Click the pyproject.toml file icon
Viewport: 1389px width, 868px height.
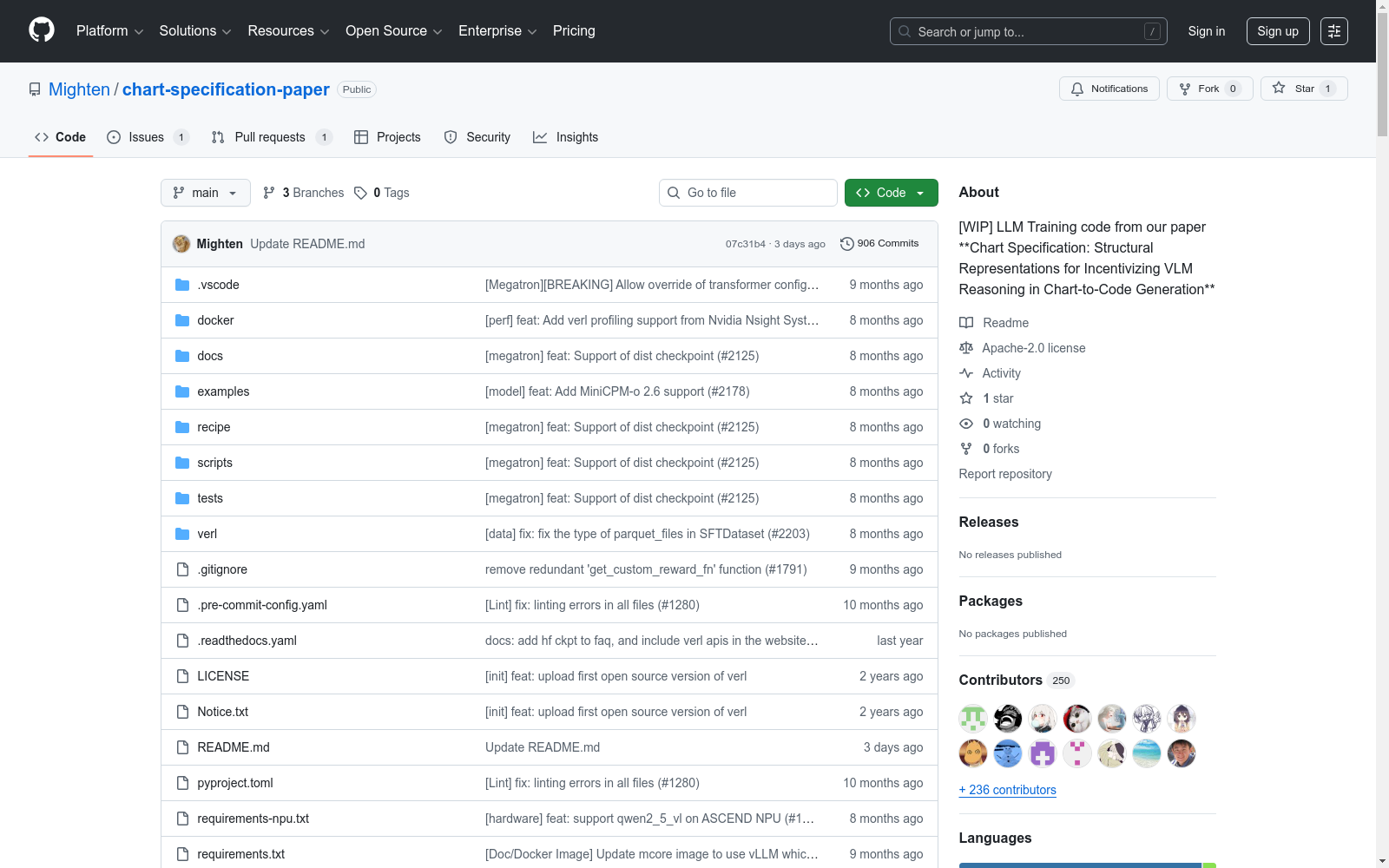coord(182,783)
